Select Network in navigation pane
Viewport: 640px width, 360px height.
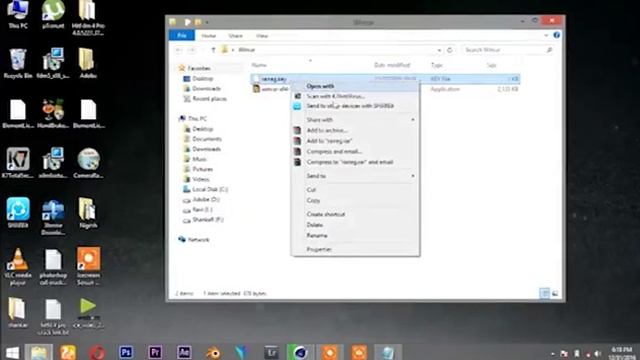[198, 240]
